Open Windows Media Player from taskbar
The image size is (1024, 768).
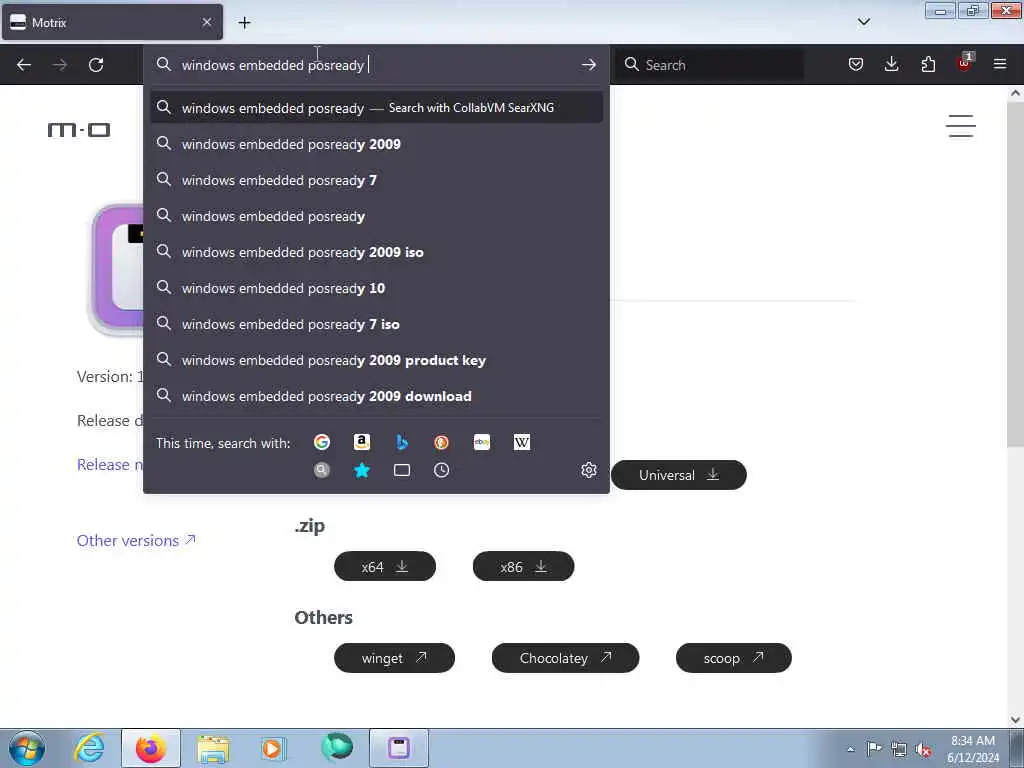coord(272,748)
